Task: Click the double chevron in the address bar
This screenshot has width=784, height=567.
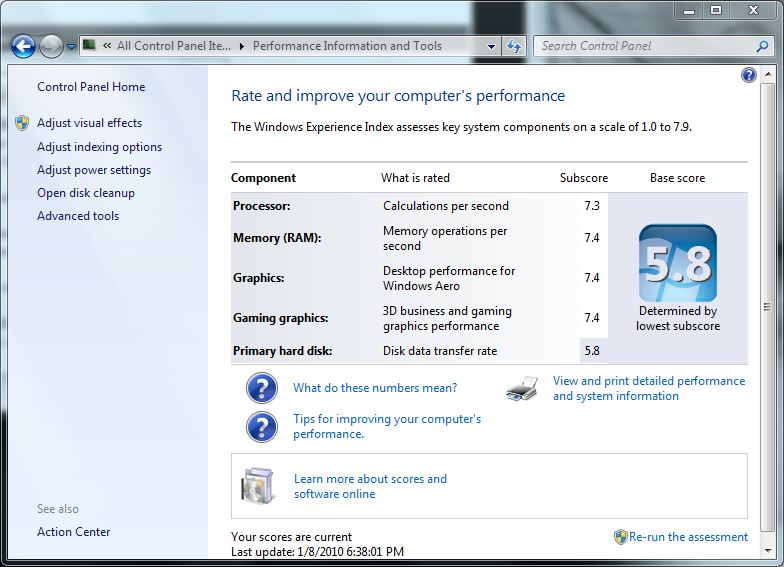Action: point(106,46)
